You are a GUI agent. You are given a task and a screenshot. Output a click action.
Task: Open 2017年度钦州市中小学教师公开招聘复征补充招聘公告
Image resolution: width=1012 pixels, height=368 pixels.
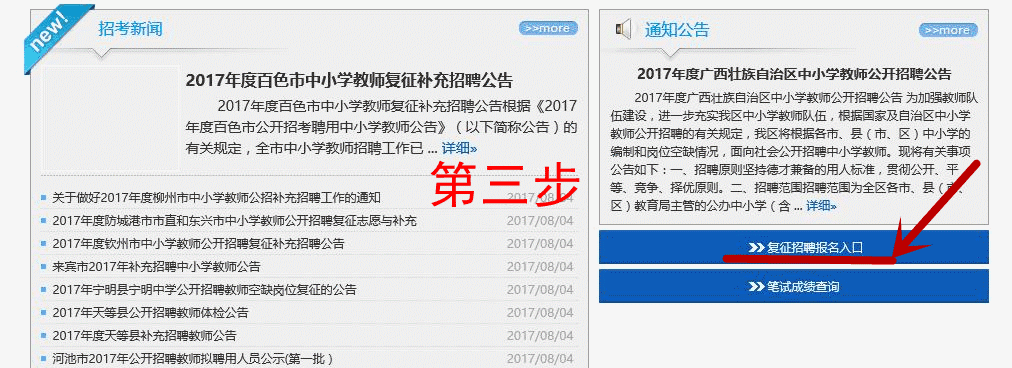click(199, 244)
